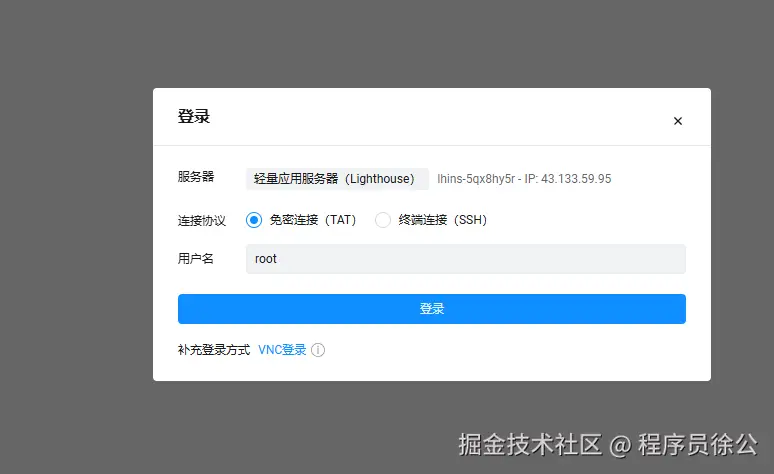Click the info icon beside VNC登录
Image resolution: width=774 pixels, height=474 pixels.
(x=318, y=350)
